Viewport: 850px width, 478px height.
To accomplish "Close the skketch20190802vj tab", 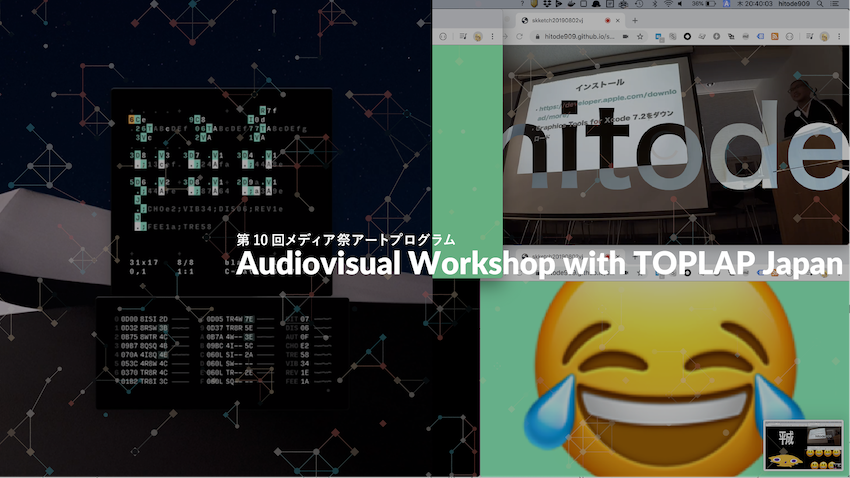I will point(617,21).
